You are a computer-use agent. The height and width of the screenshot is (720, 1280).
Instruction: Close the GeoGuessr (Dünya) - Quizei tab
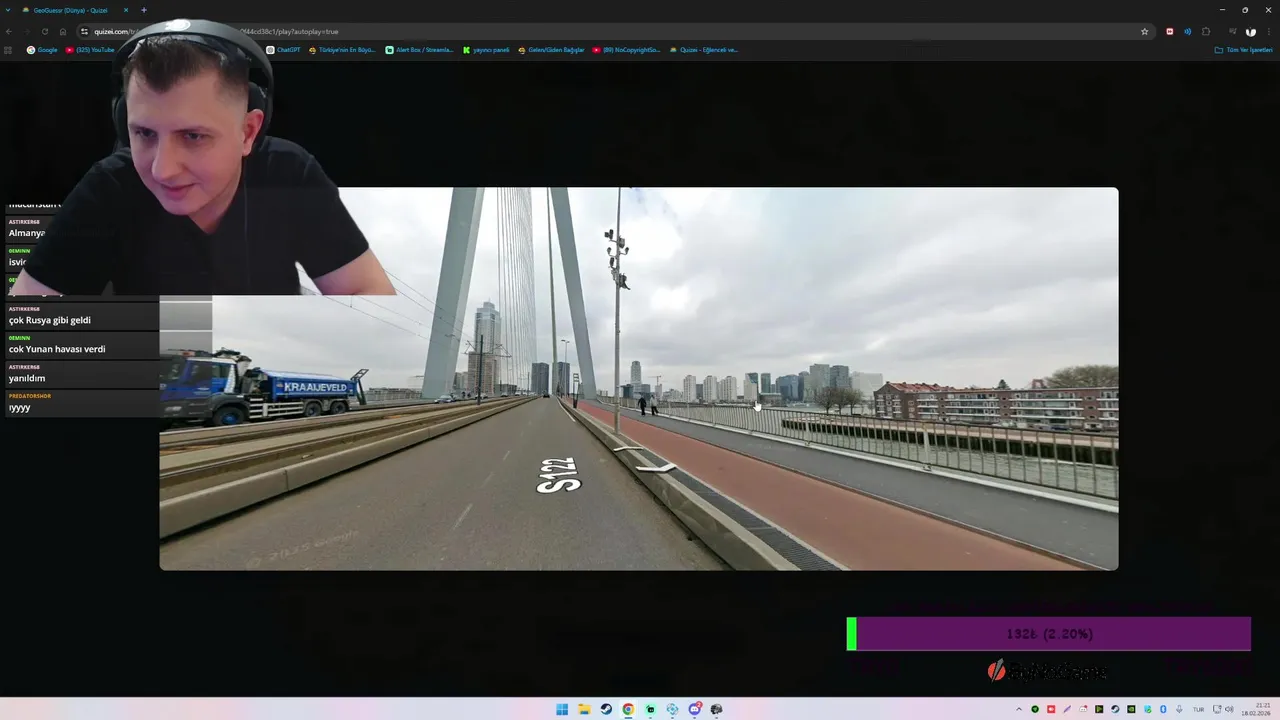pos(126,10)
